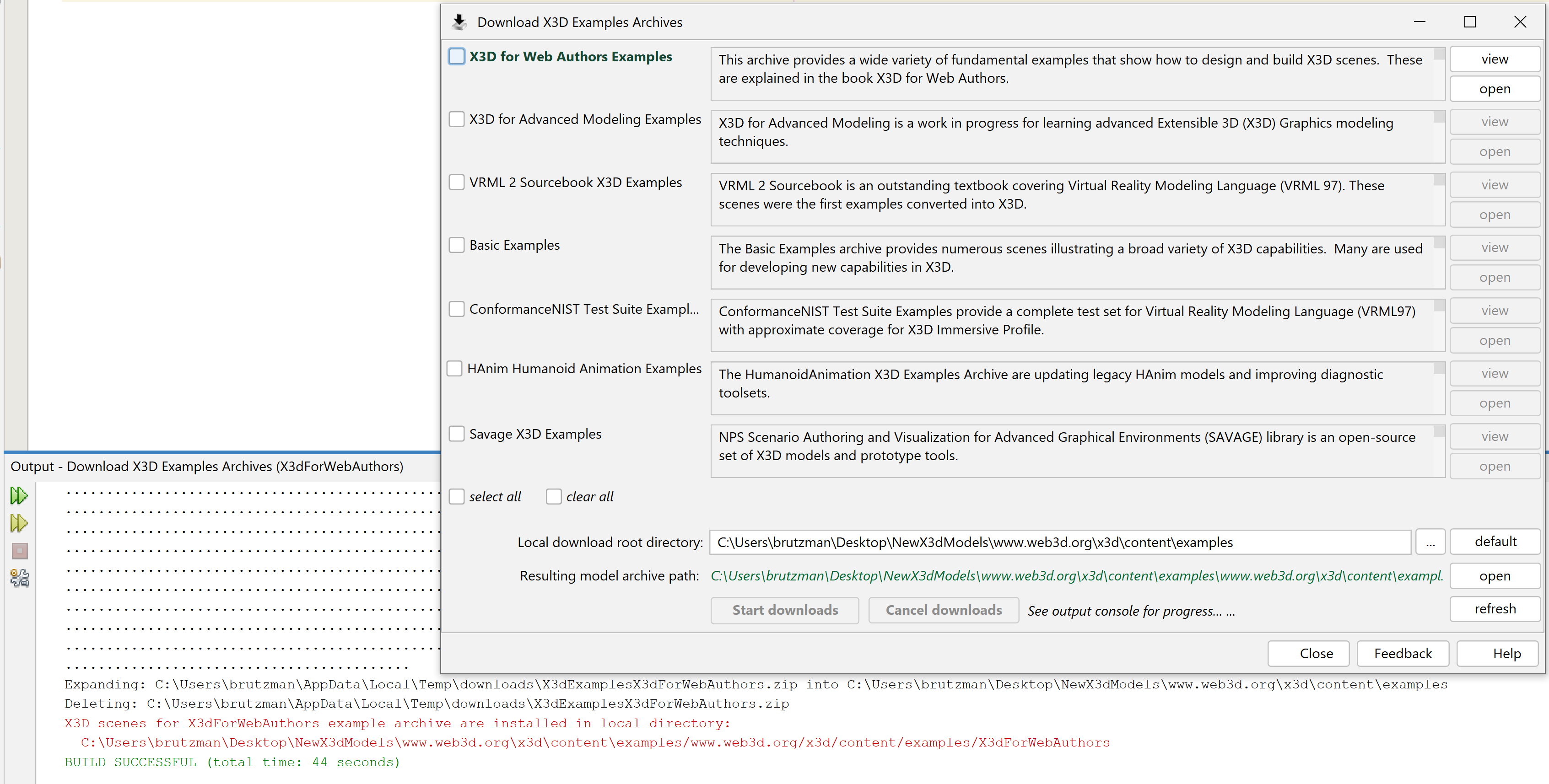The height and width of the screenshot is (784, 1549).
Task: Click the Start downloads button
Action: click(x=785, y=610)
